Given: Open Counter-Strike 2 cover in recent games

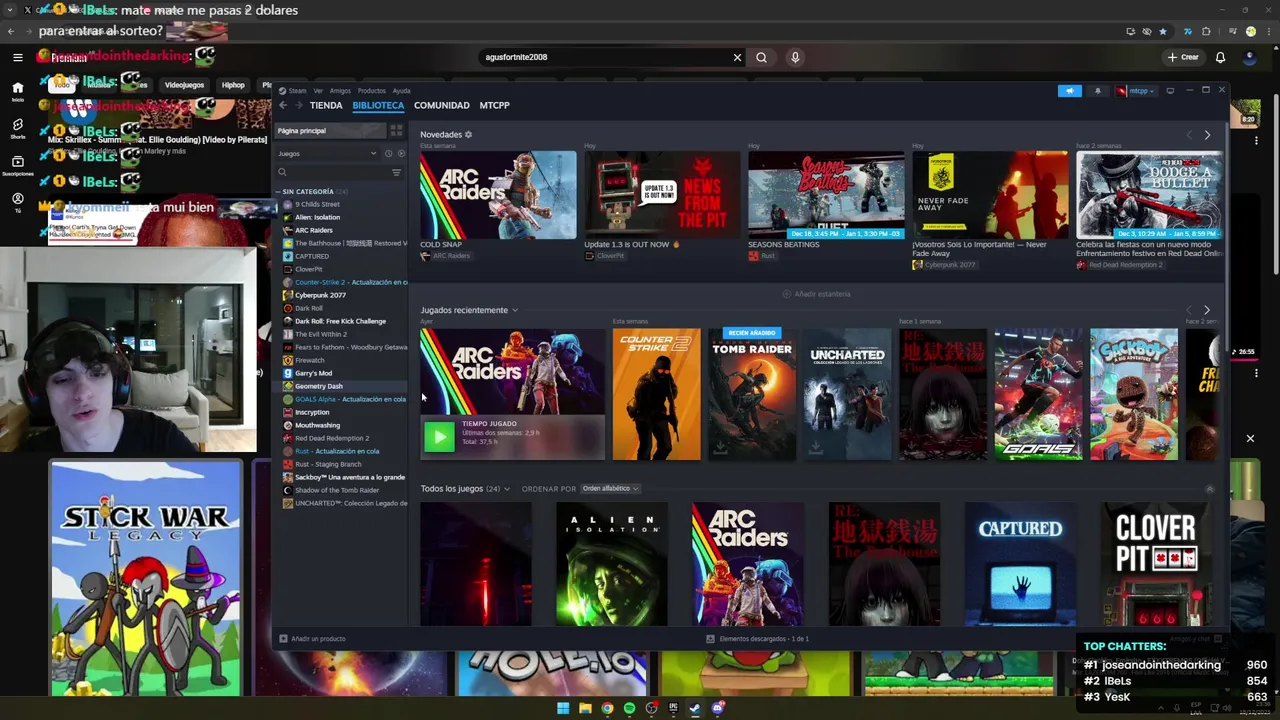Looking at the screenshot, I should [x=656, y=394].
